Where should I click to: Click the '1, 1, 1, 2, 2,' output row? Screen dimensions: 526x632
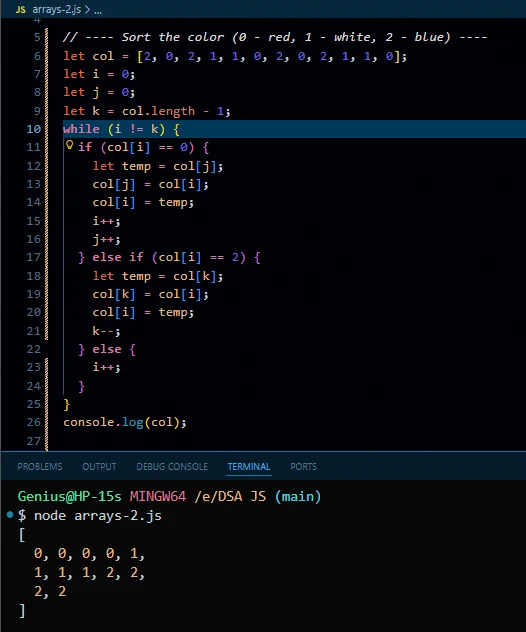pos(89,573)
